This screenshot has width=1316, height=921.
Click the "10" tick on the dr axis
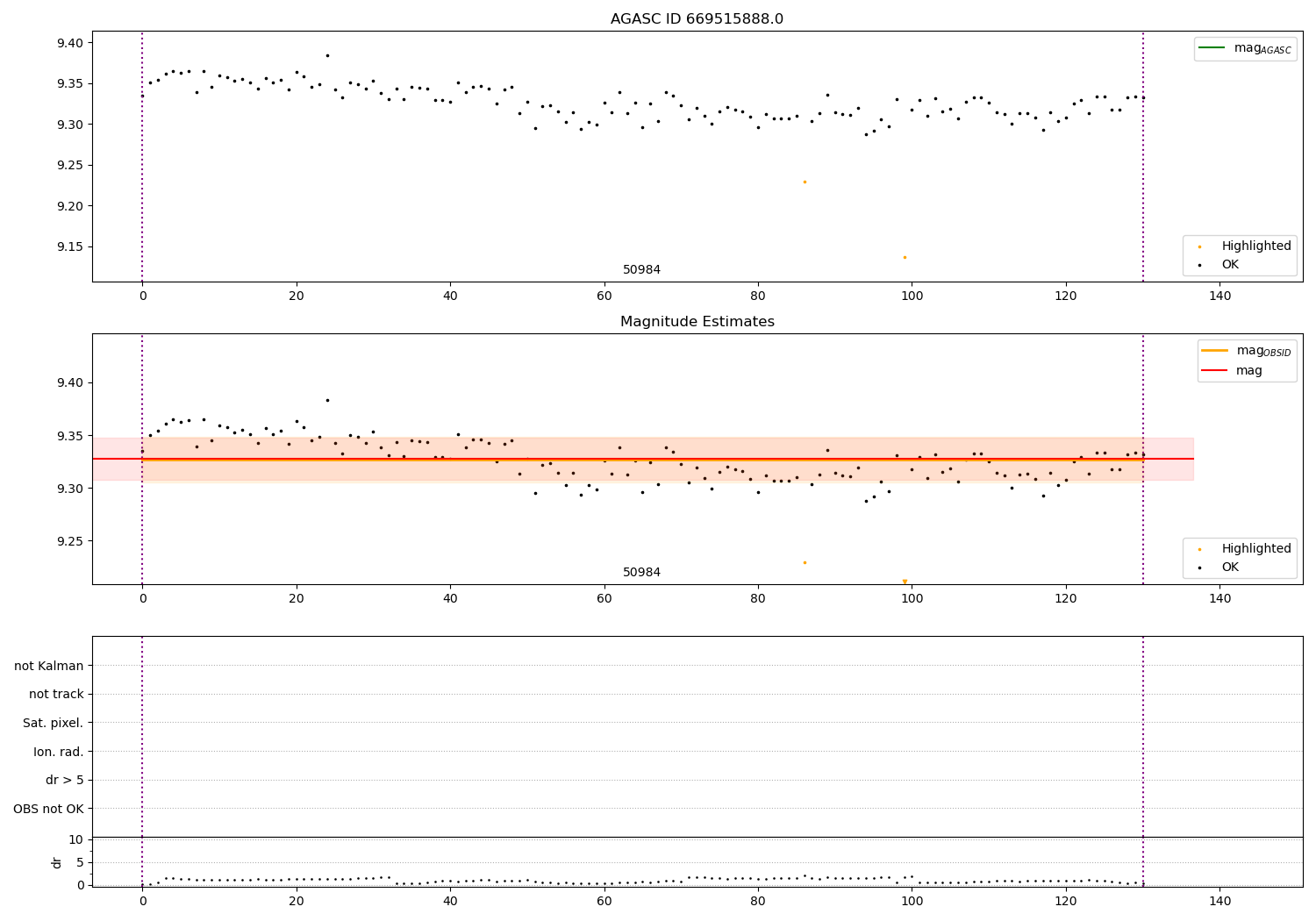pos(75,840)
